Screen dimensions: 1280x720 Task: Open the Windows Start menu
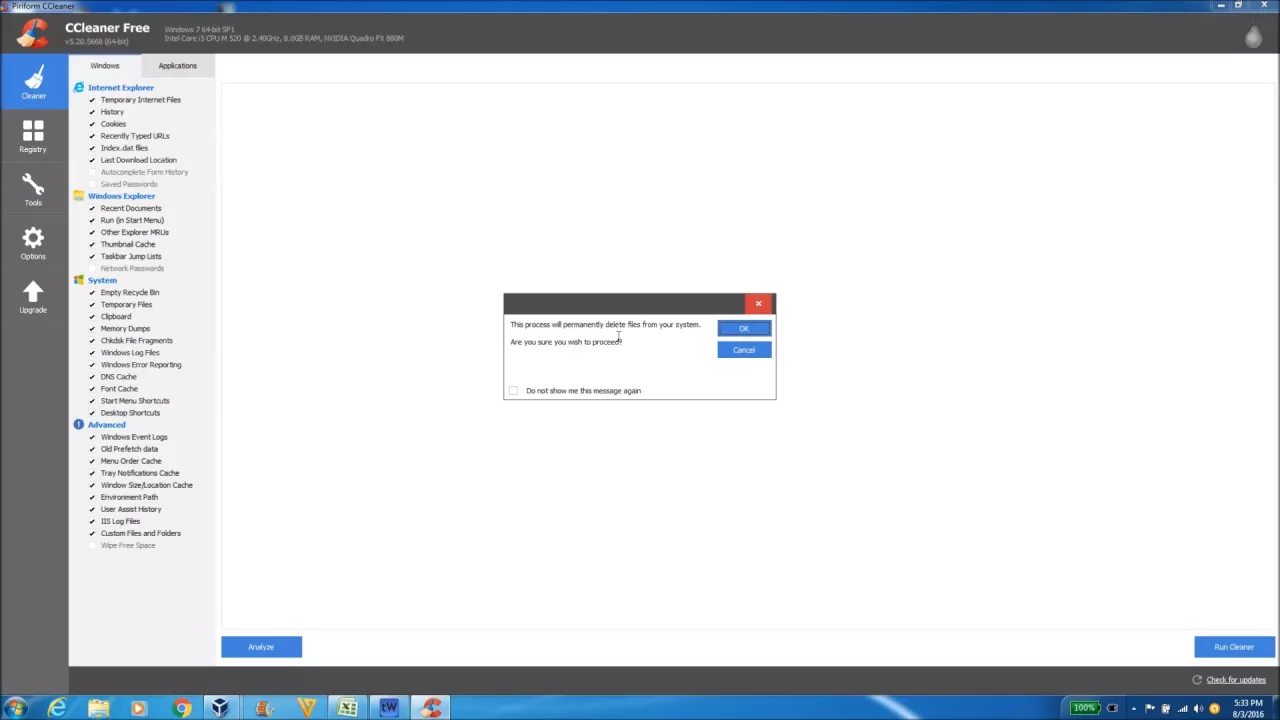click(15, 708)
